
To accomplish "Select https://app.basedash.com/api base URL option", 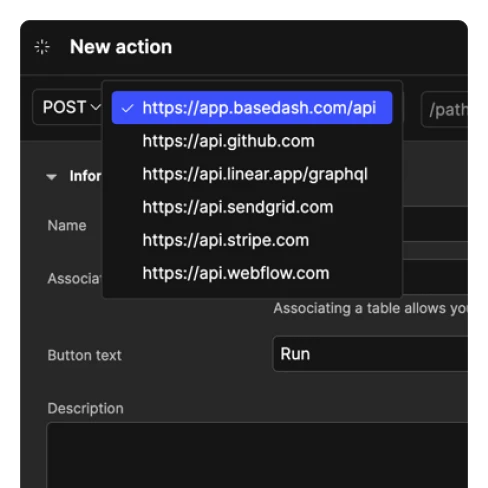I will click(x=252, y=108).
